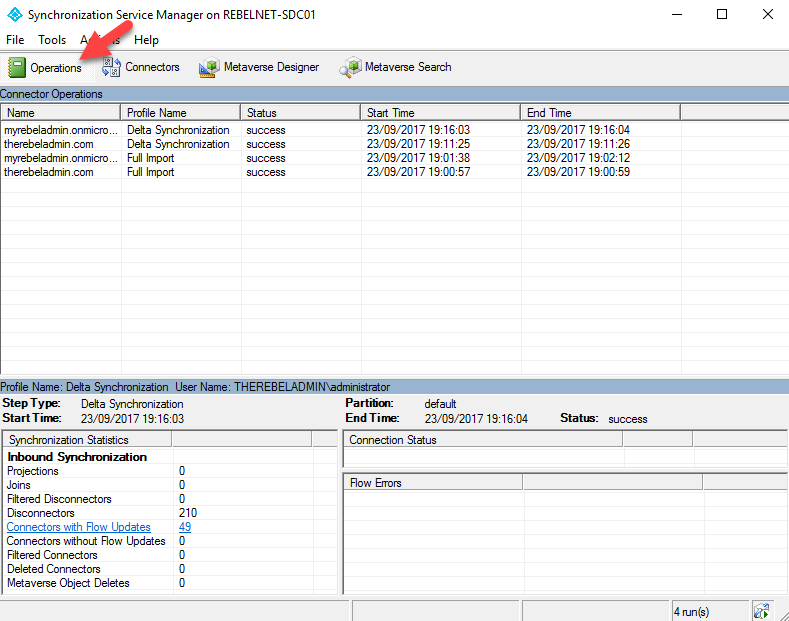The height and width of the screenshot is (621, 789).
Task: Click the status bar run icon
Action: click(761, 611)
